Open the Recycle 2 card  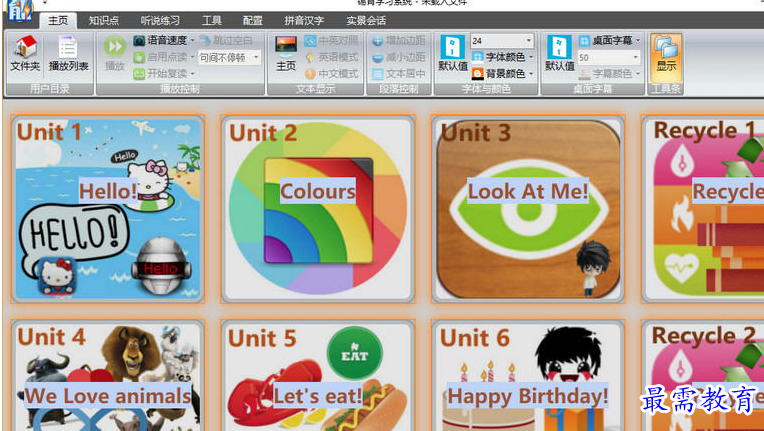coord(703,375)
